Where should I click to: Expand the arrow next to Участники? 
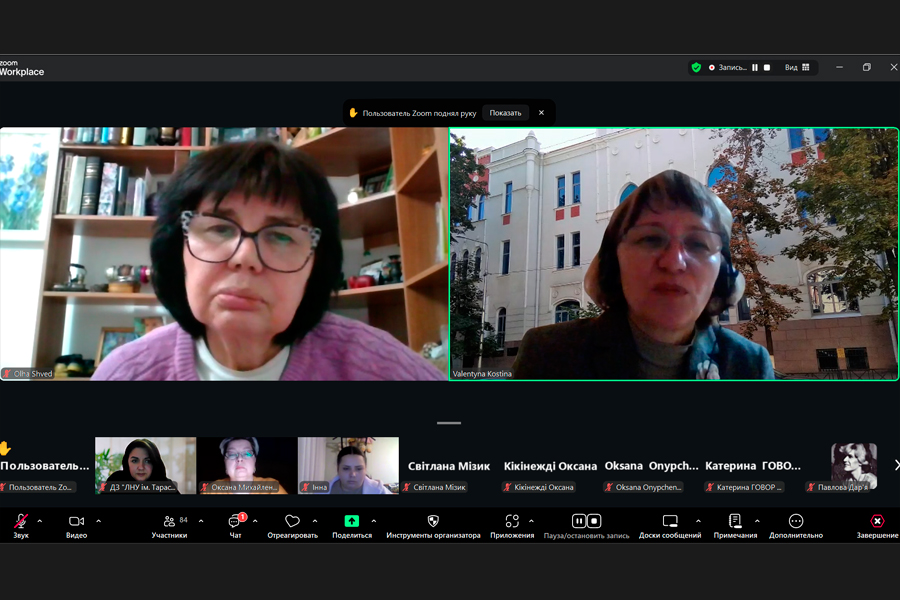click(201, 521)
